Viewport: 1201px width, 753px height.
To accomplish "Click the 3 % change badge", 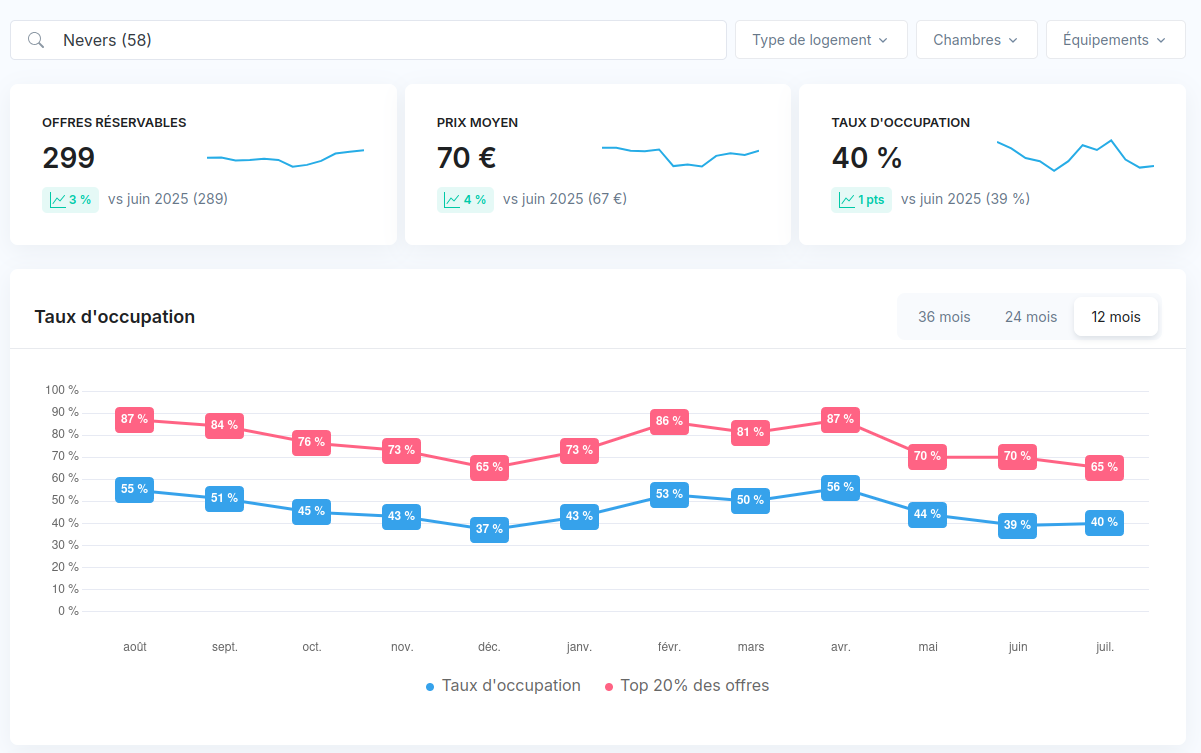I will [x=70, y=200].
